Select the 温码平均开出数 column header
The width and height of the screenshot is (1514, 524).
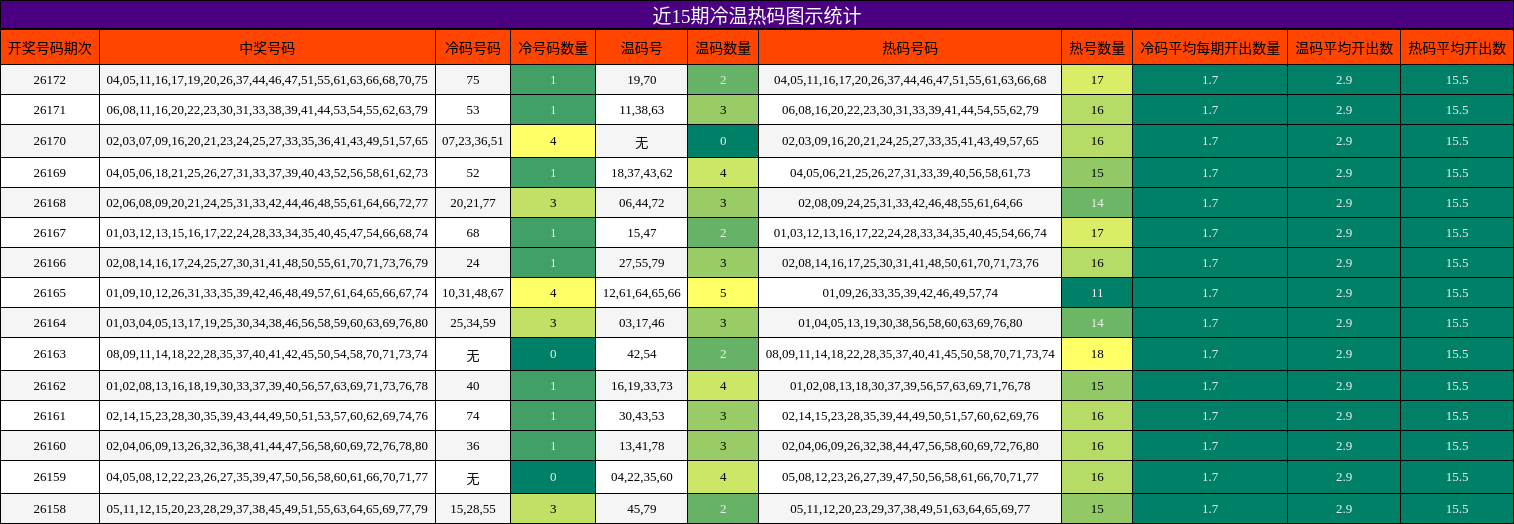pos(1344,47)
